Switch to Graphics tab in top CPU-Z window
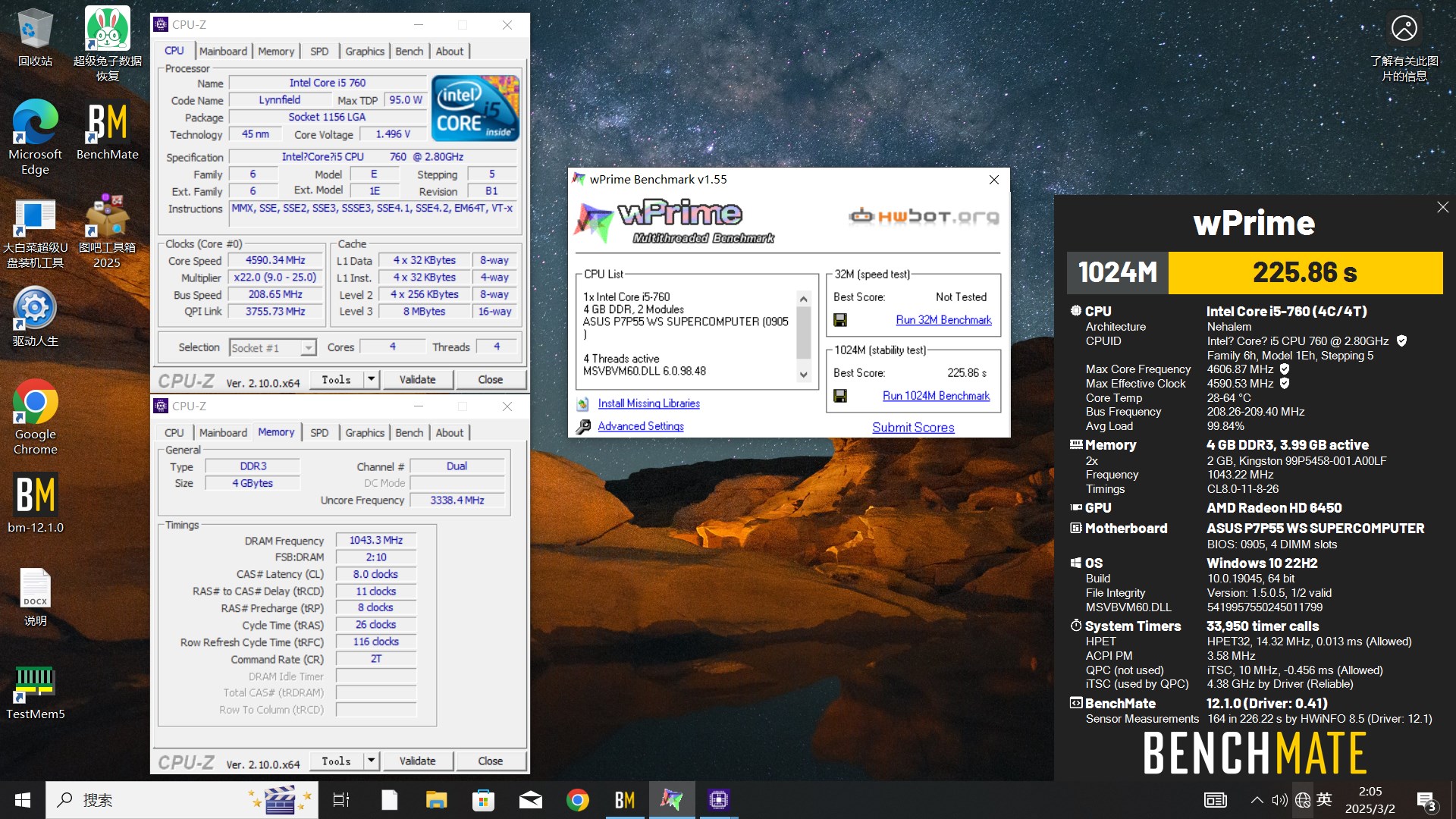The width and height of the screenshot is (1456, 819). coord(365,52)
